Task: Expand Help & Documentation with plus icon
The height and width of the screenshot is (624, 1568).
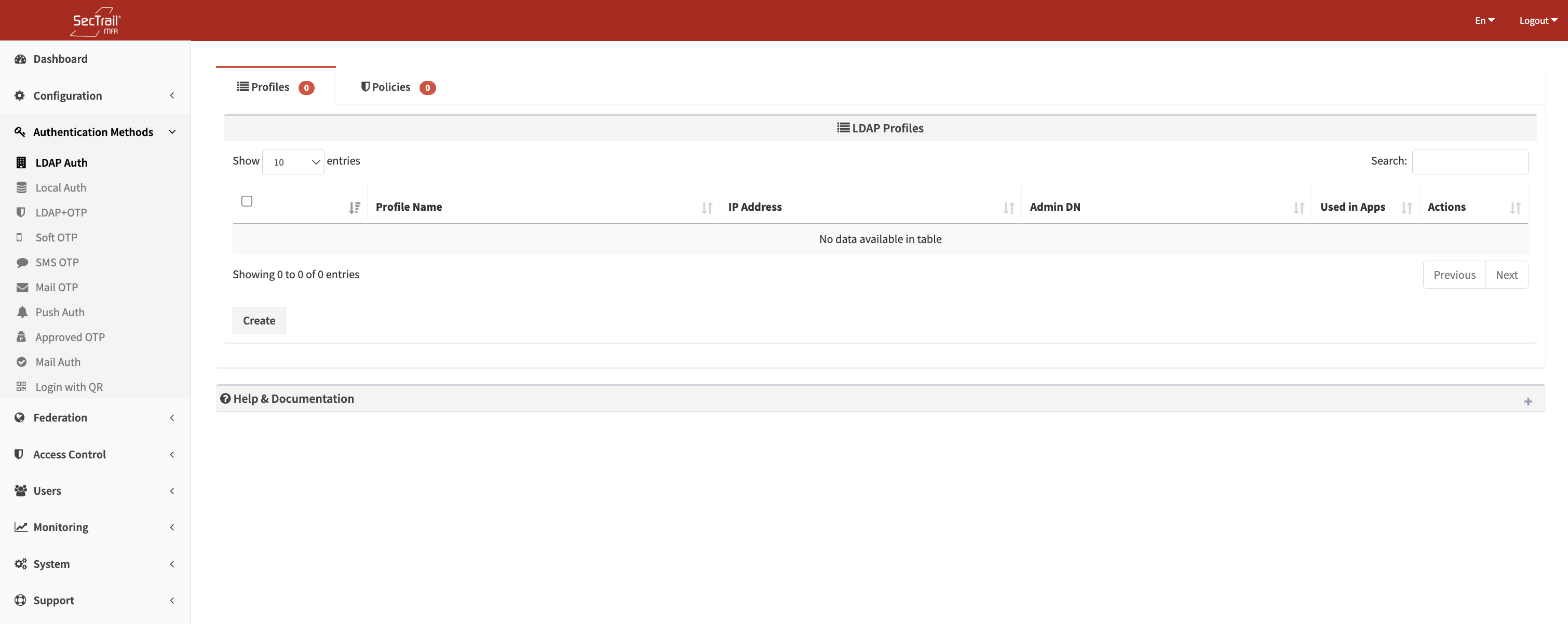Action: (1527, 402)
